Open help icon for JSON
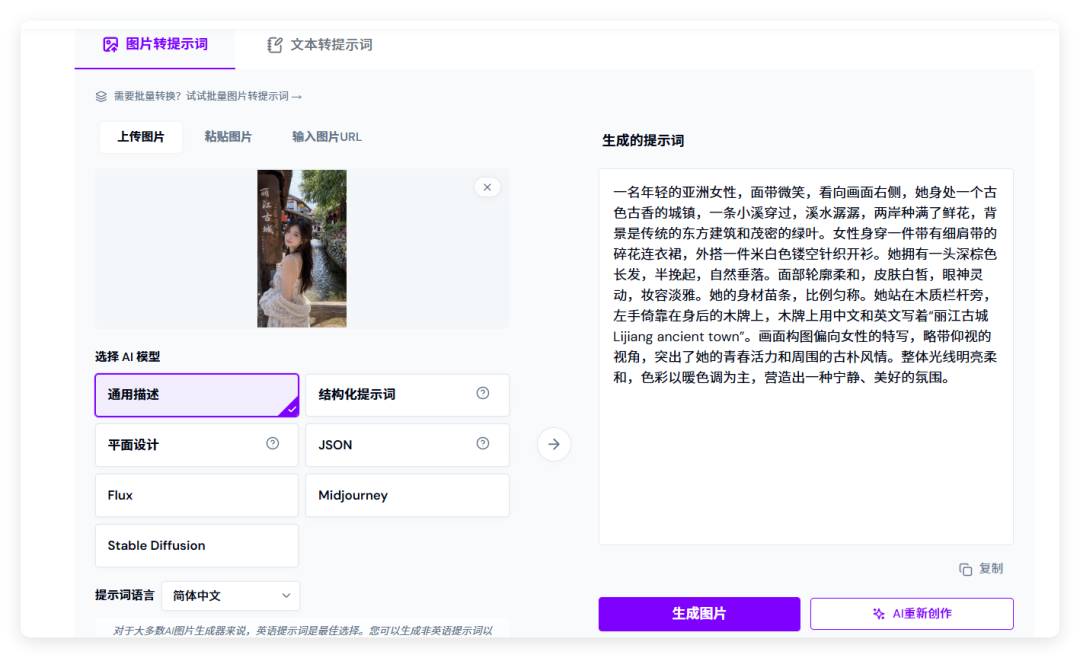 (483, 444)
